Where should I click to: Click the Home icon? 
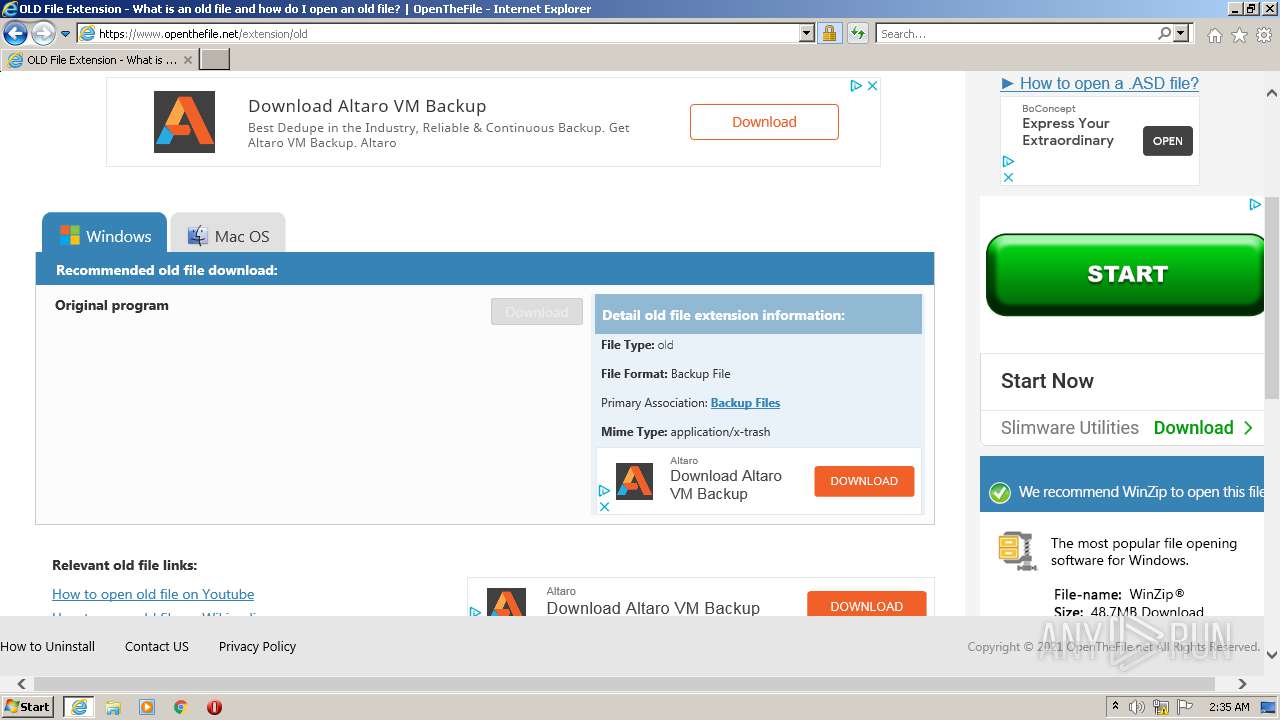pyautogui.click(x=1214, y=35)
